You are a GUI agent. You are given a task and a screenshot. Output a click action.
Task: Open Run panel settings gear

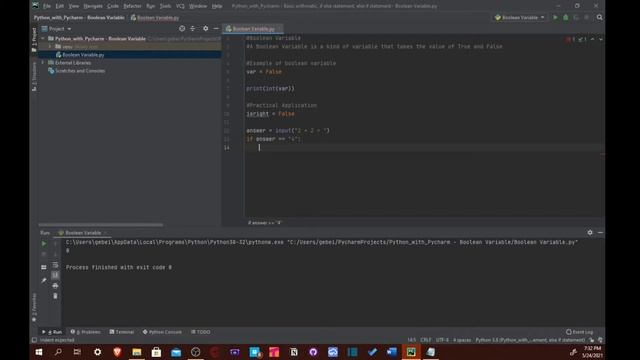[590, 232]
